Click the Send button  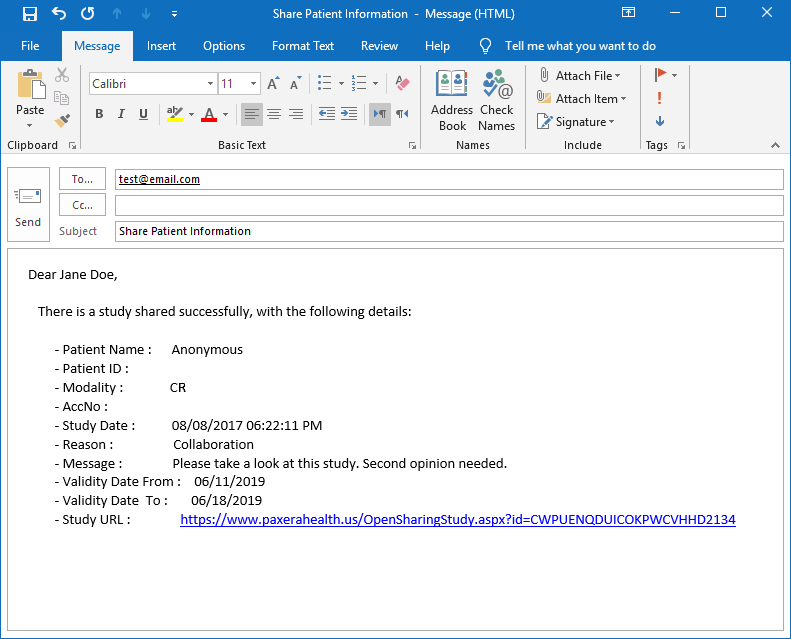(28, 205)
